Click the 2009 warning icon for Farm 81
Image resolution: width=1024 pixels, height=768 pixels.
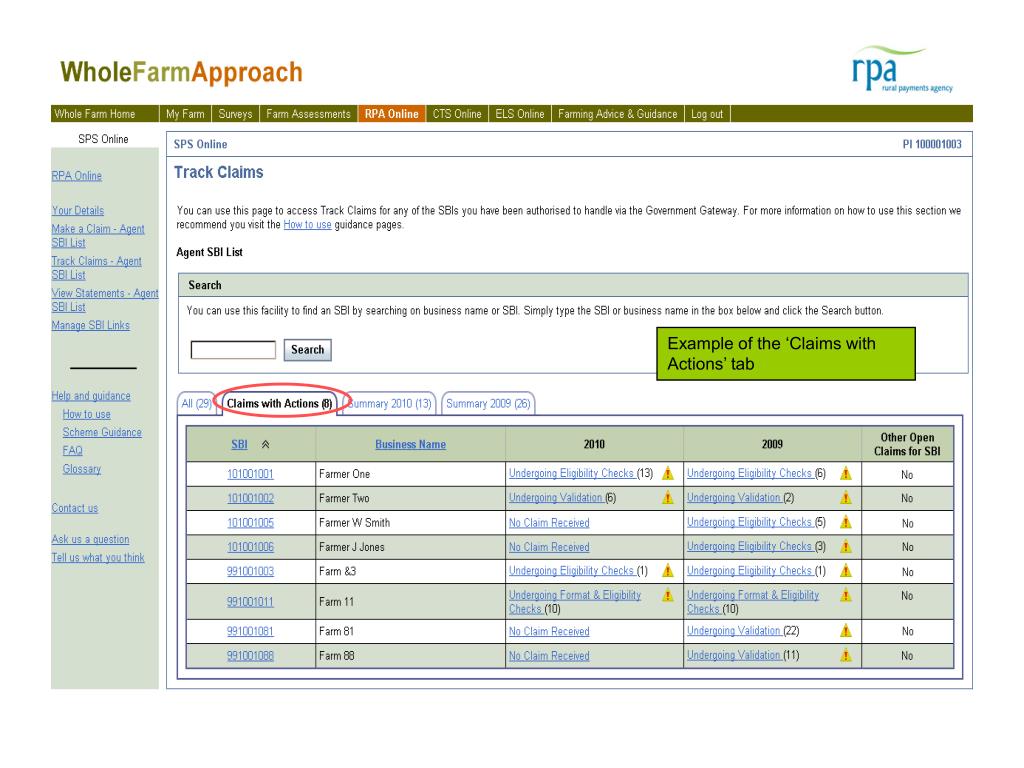point(846,630)
